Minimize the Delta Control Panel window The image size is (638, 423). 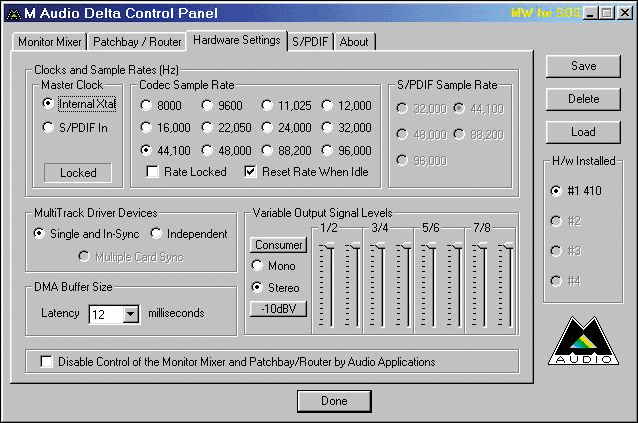pyautogui.click(x=590, y=13)
